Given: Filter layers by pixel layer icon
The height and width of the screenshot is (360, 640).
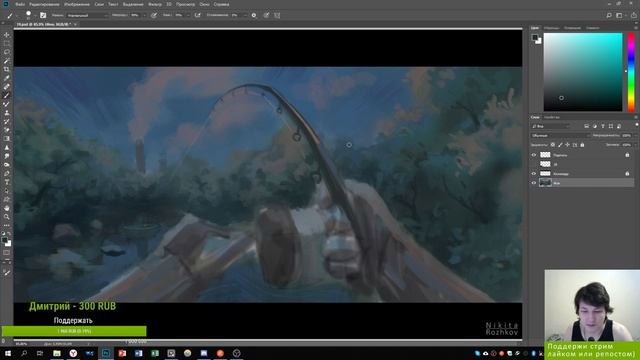Looking at the screenshot, I should [587, 126].
